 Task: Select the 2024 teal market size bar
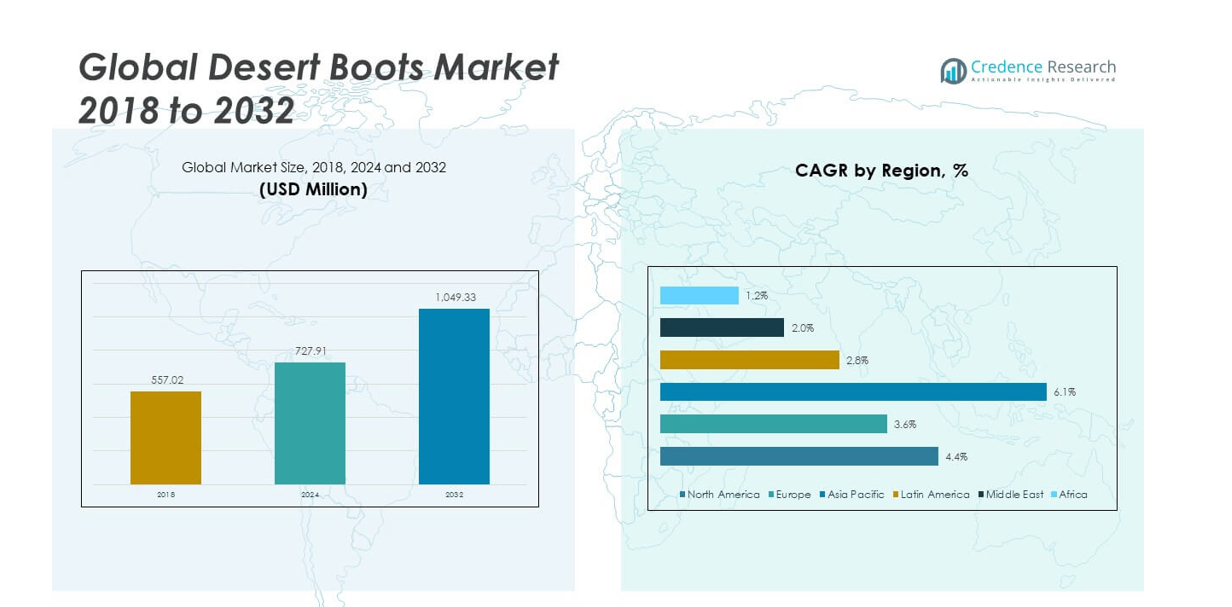pyautogui.click(x=310, y=423)
